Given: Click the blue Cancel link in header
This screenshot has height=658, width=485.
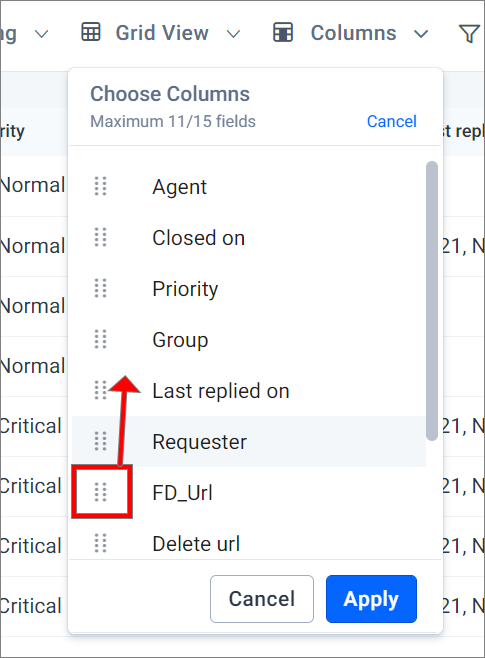Looking at the screenshot, I should point(391,121).
